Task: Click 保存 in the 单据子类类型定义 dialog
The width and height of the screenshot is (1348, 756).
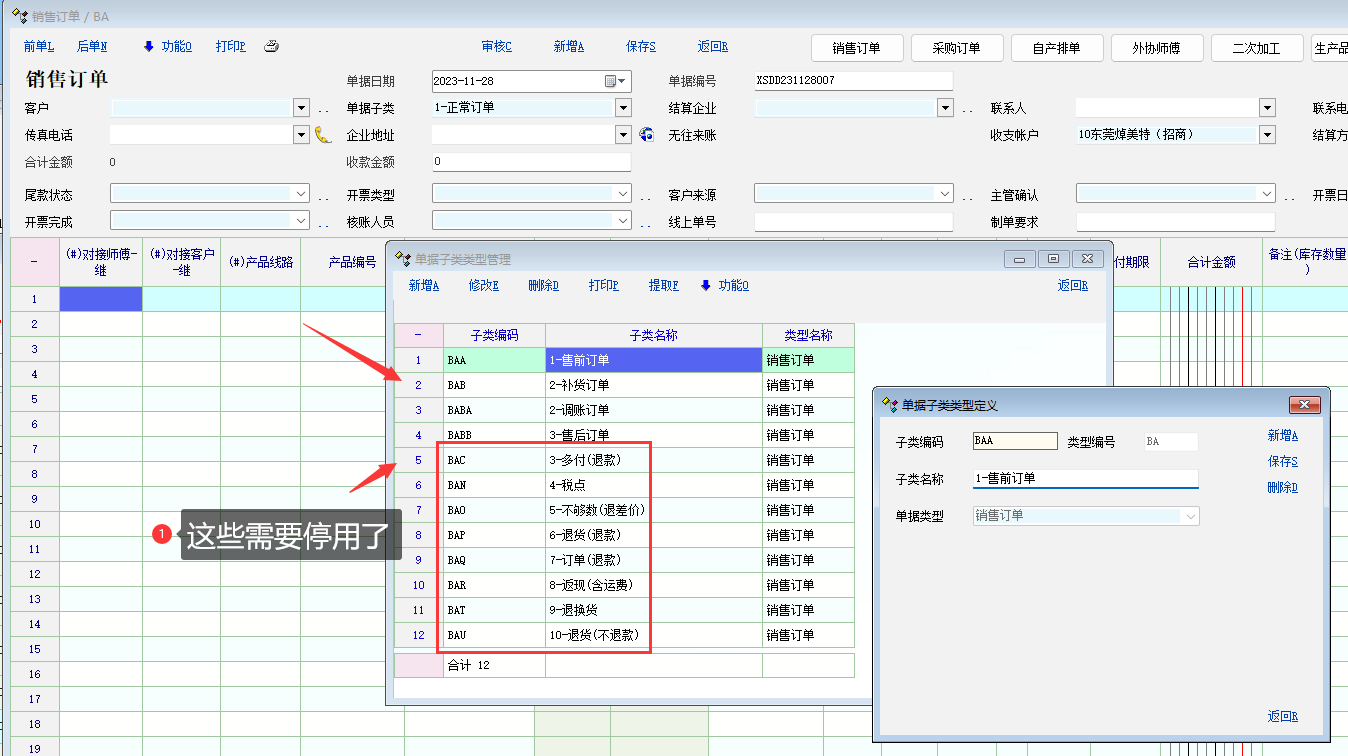Action: pyautogui.click(x=1282, y=462)
